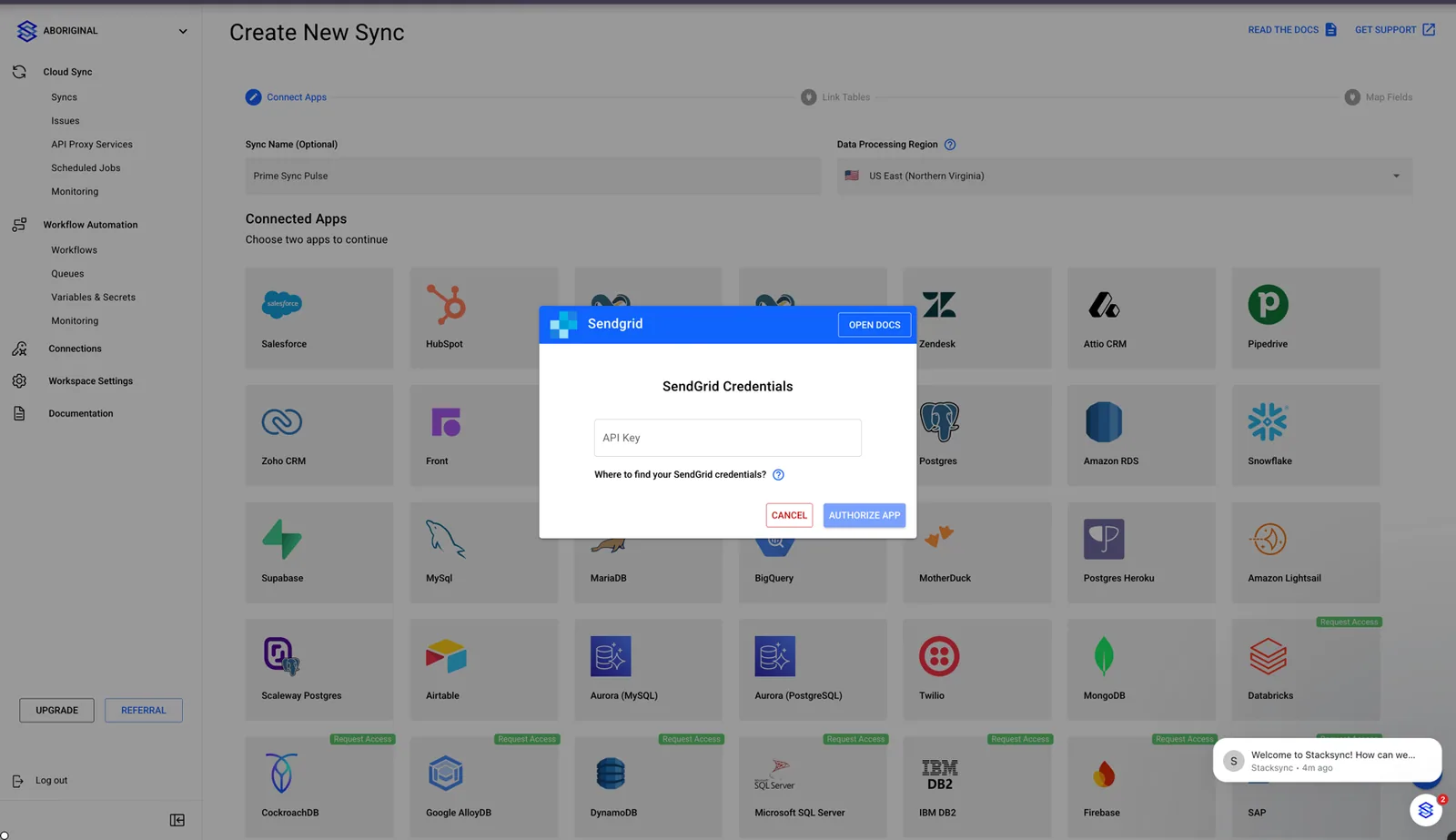The image size is (1456, 840).
Task: Choose the Pipedrive app icon
Action: point(1268,304)
